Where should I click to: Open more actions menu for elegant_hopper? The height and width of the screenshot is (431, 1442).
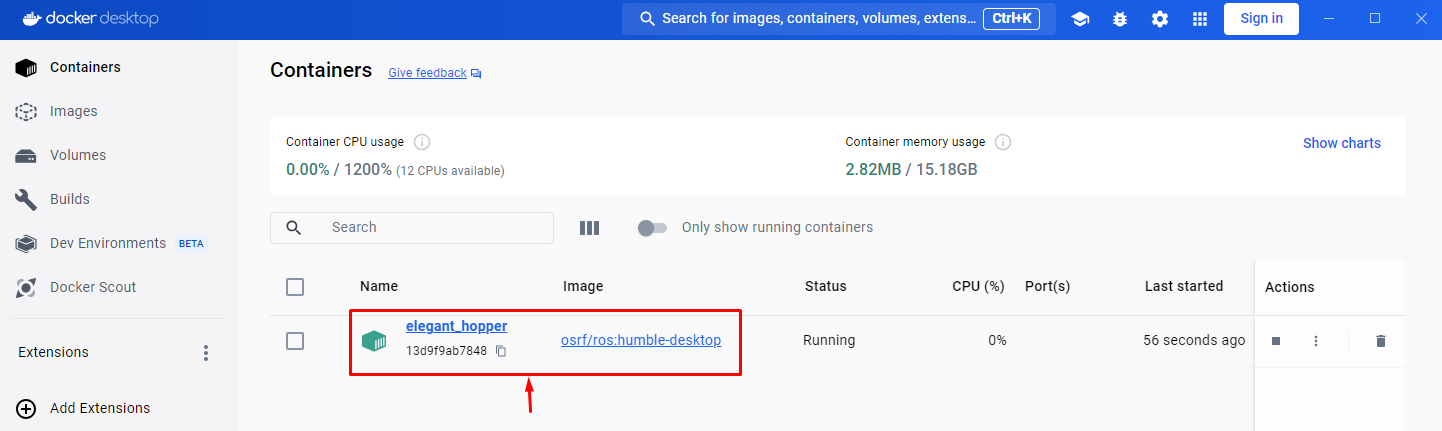(1316, 341)
